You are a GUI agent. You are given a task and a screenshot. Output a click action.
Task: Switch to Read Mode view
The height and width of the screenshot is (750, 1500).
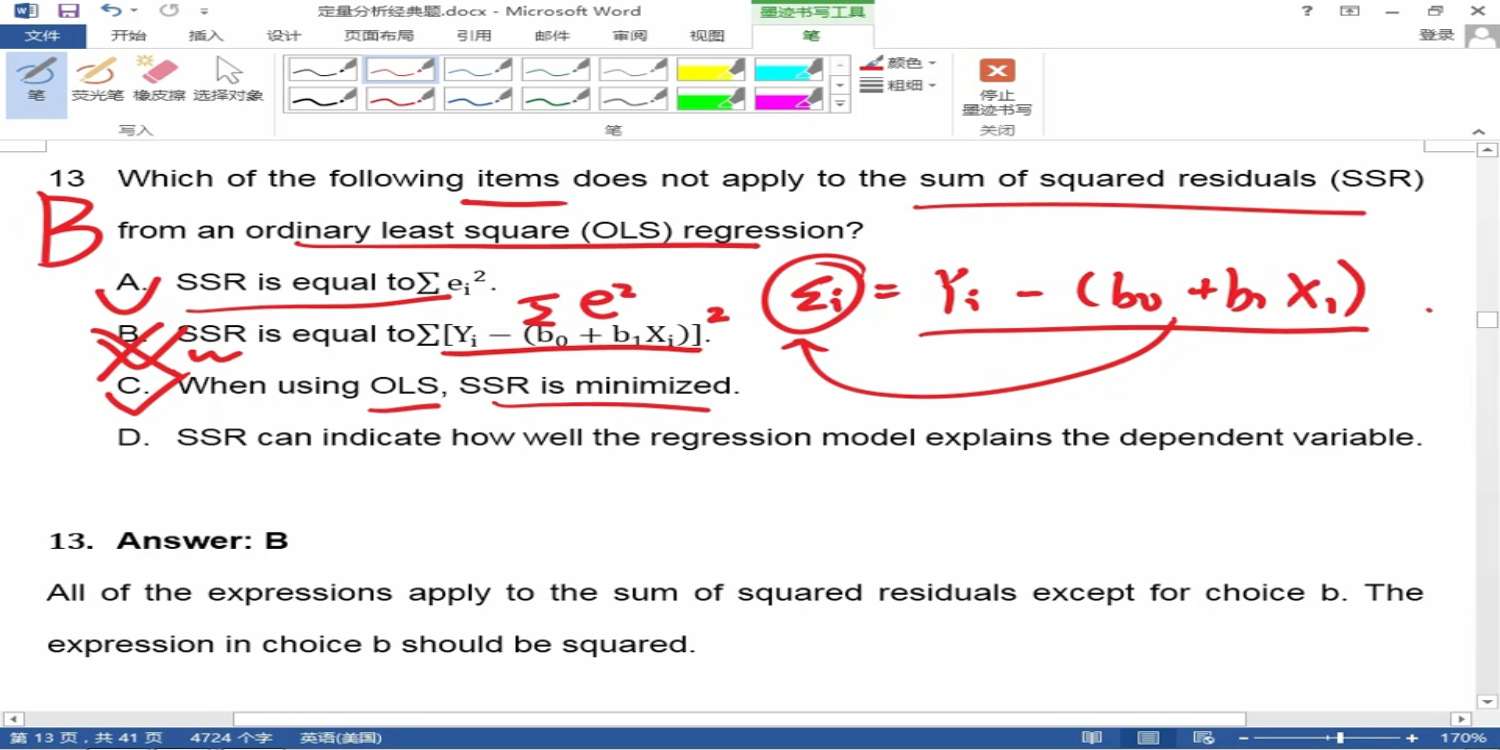[x=1093, y=738]
